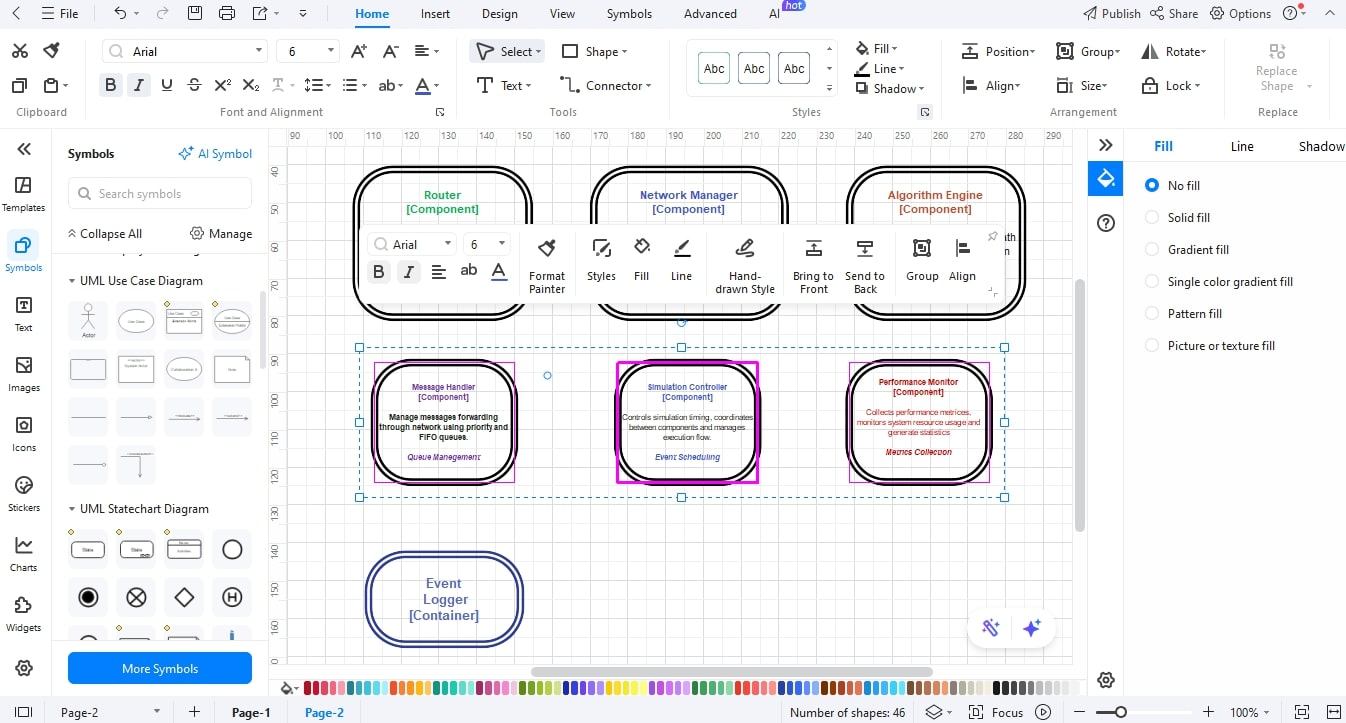
Task: Open the Widgets sidebar panel
Action: coord(24,614)
